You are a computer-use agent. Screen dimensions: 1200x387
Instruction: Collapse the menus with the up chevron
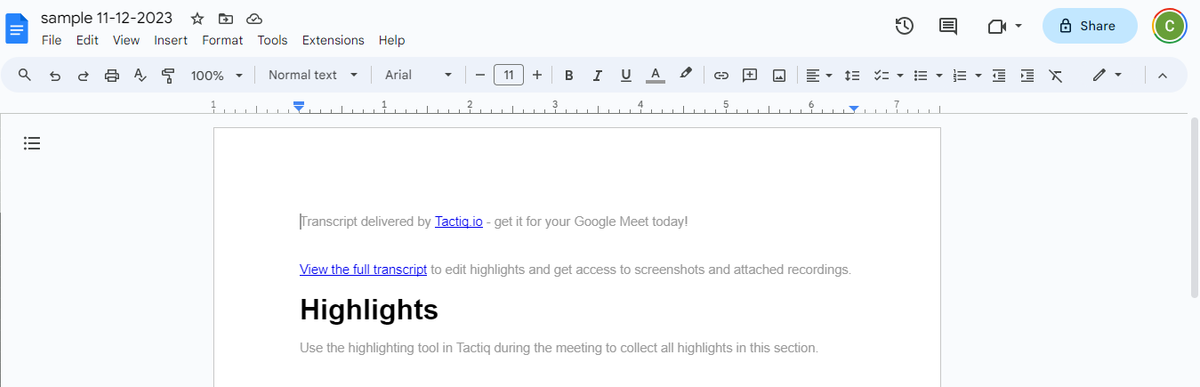pos(1162,75)
